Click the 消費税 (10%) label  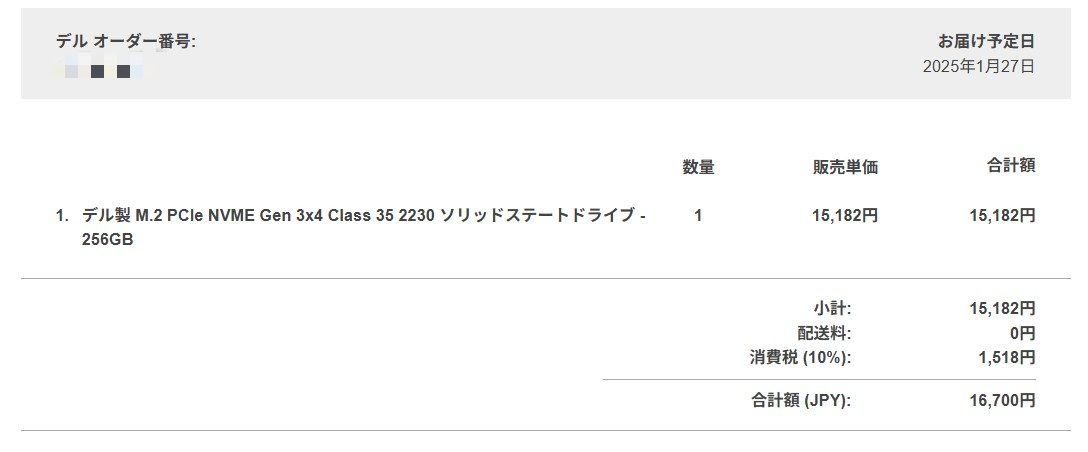tap(800, 358)
